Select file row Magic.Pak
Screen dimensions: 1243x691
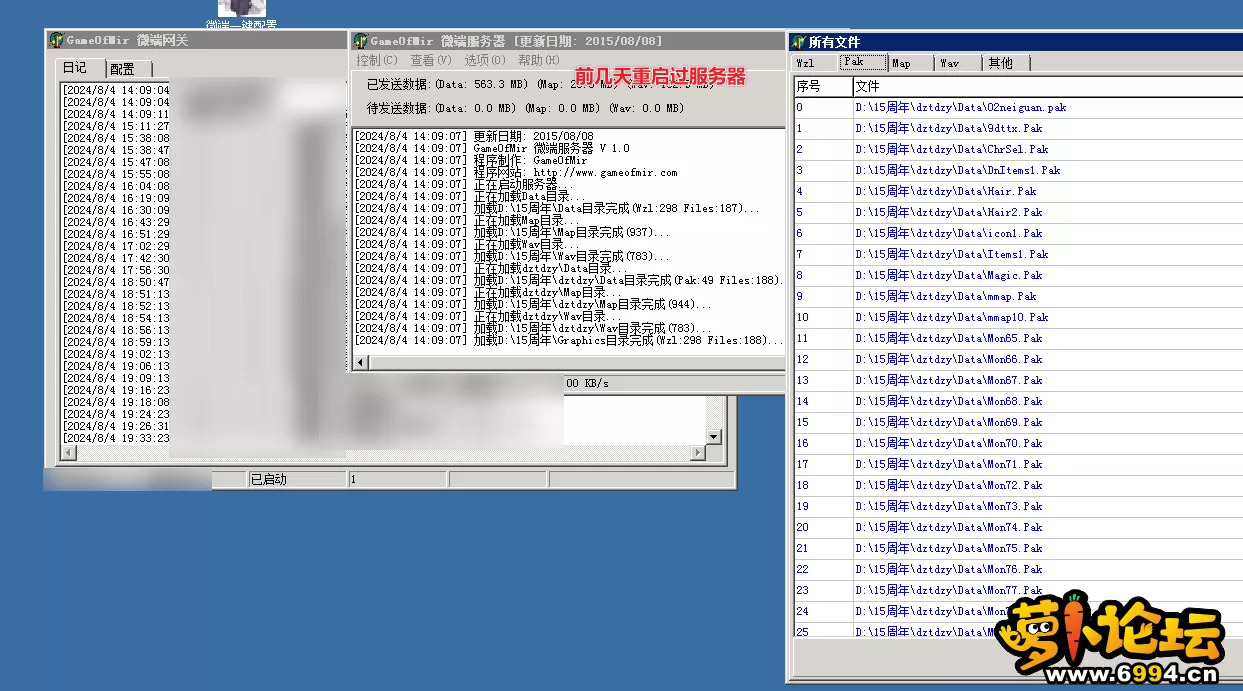coord(1018,275)
